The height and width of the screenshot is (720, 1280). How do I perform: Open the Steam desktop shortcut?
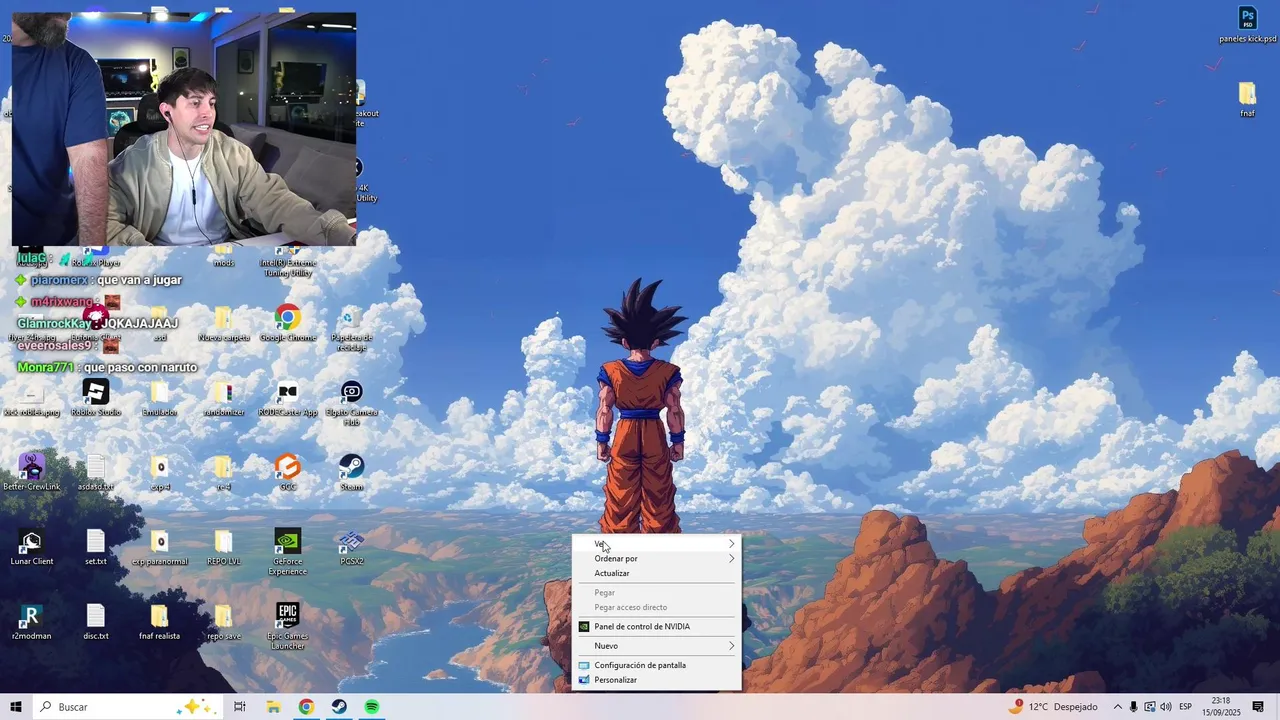(x=351, y=472)
